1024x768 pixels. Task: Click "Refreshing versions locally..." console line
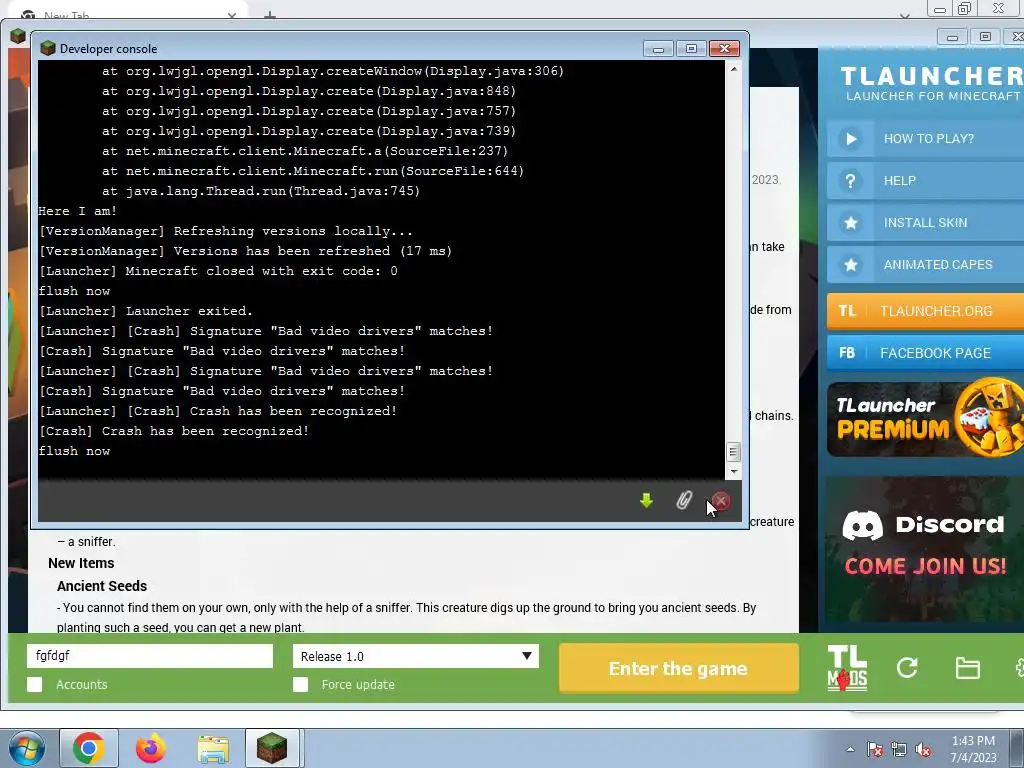(x=226, y=231)
